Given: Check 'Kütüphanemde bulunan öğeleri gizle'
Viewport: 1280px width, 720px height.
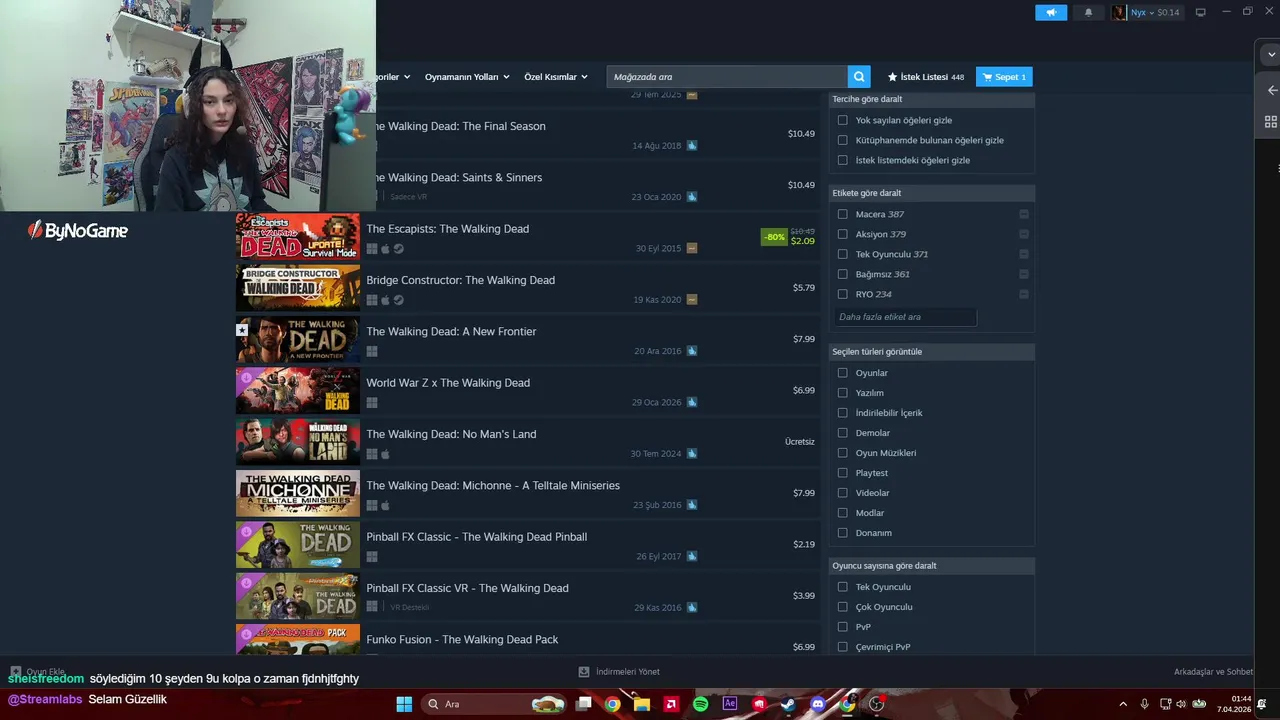Looking at the screenshot, I should tap(843, 140).
